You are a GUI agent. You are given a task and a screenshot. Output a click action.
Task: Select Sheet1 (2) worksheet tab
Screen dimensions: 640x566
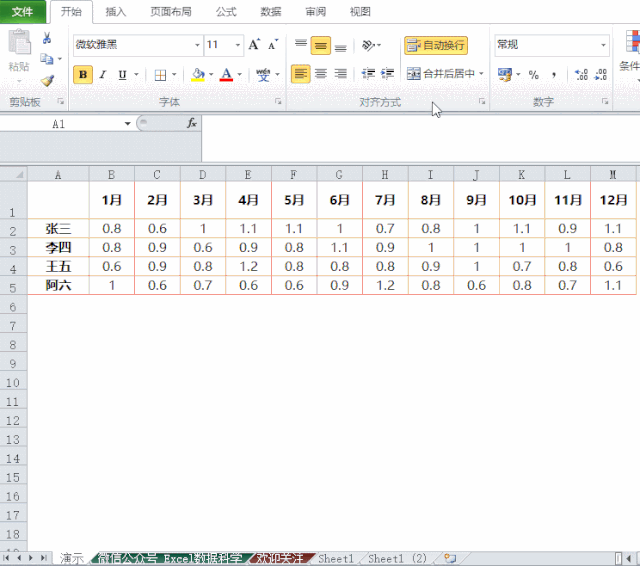pos(397,558)
